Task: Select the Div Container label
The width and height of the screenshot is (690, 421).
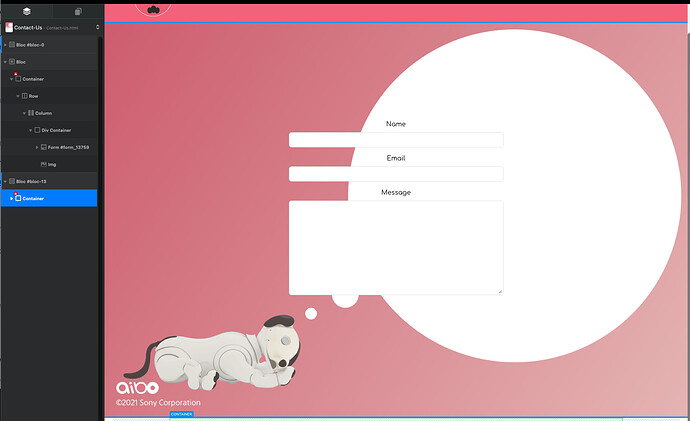Action: 56,130
